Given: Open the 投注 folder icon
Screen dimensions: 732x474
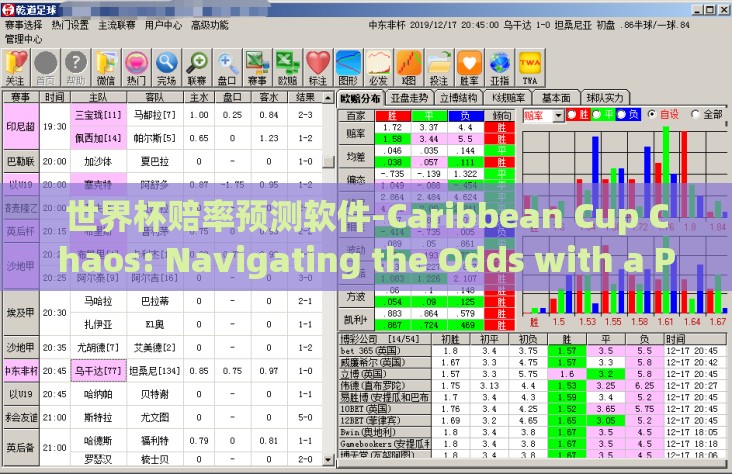Looking at the screenshot, I should 439,68.
